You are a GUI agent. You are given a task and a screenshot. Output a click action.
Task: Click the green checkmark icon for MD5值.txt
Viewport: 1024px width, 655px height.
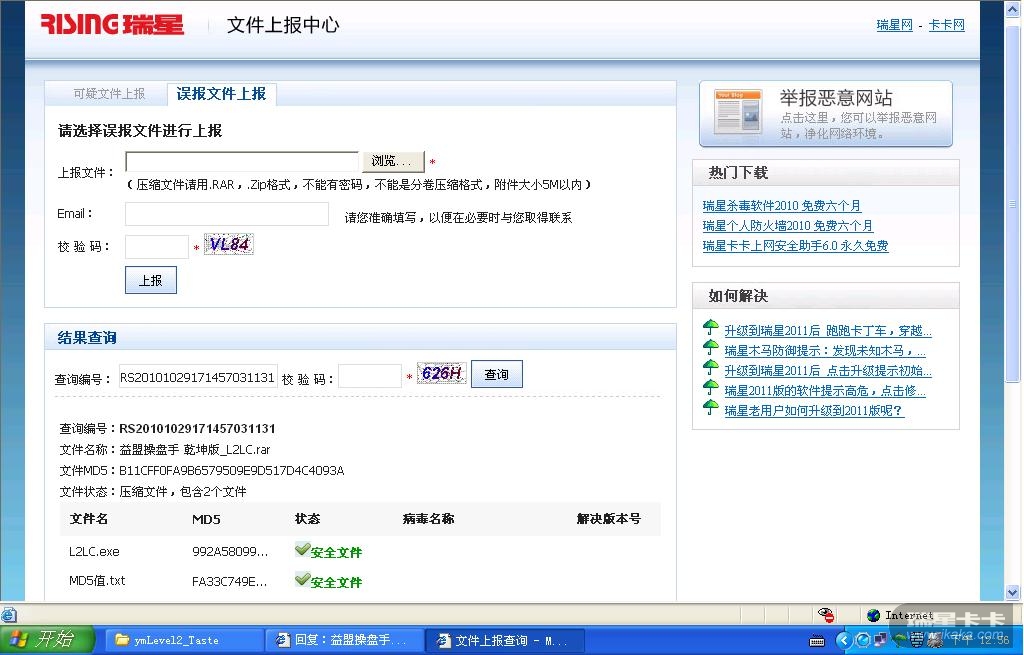coord(302,579)
